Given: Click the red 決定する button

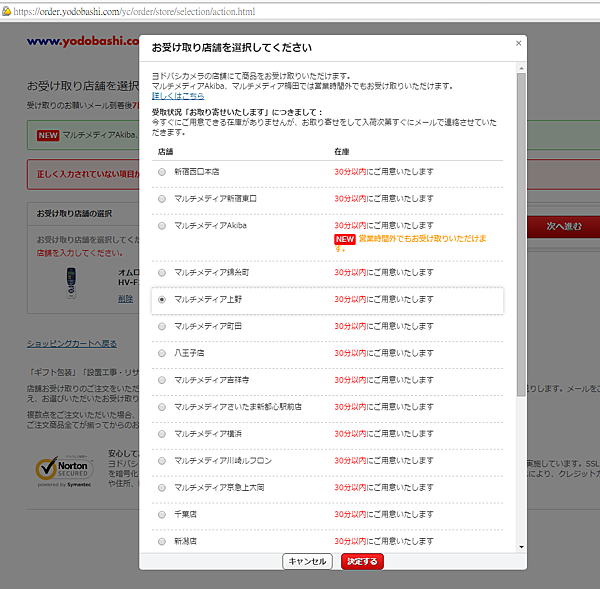Looking at the screenshot, I should 362,561.
